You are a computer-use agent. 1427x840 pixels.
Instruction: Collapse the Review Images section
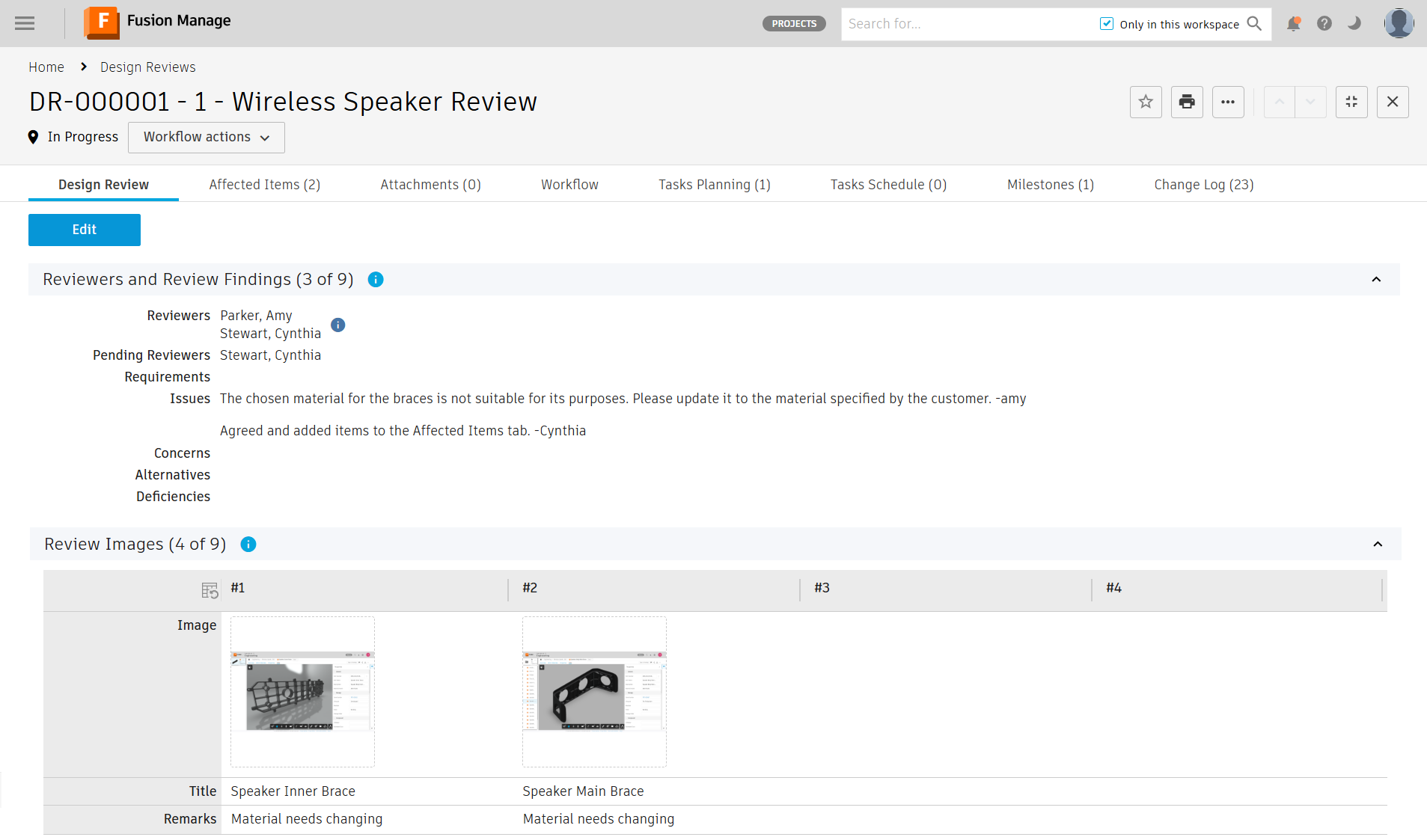point(1377,544)
